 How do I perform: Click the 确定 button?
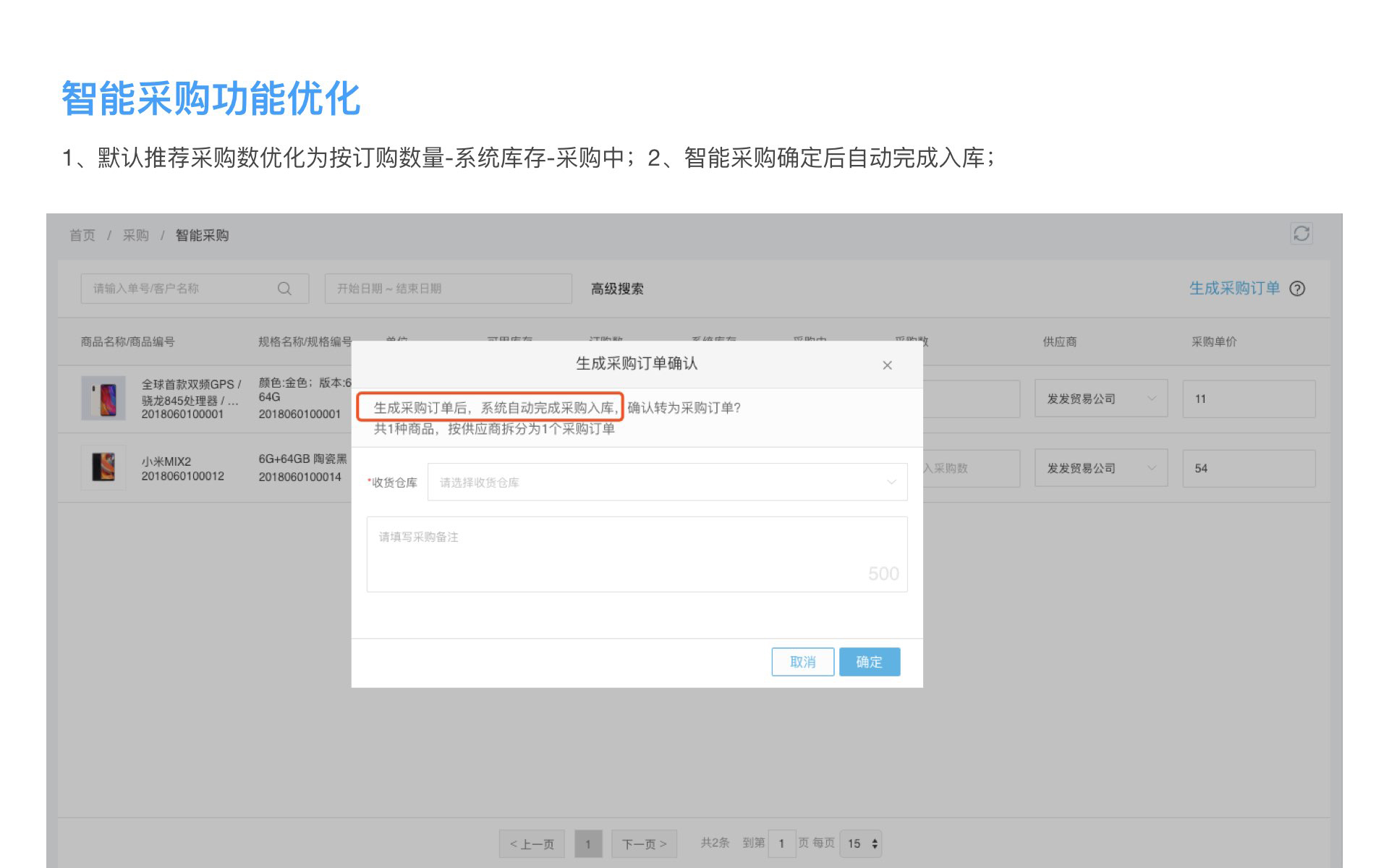click(869, 662)
